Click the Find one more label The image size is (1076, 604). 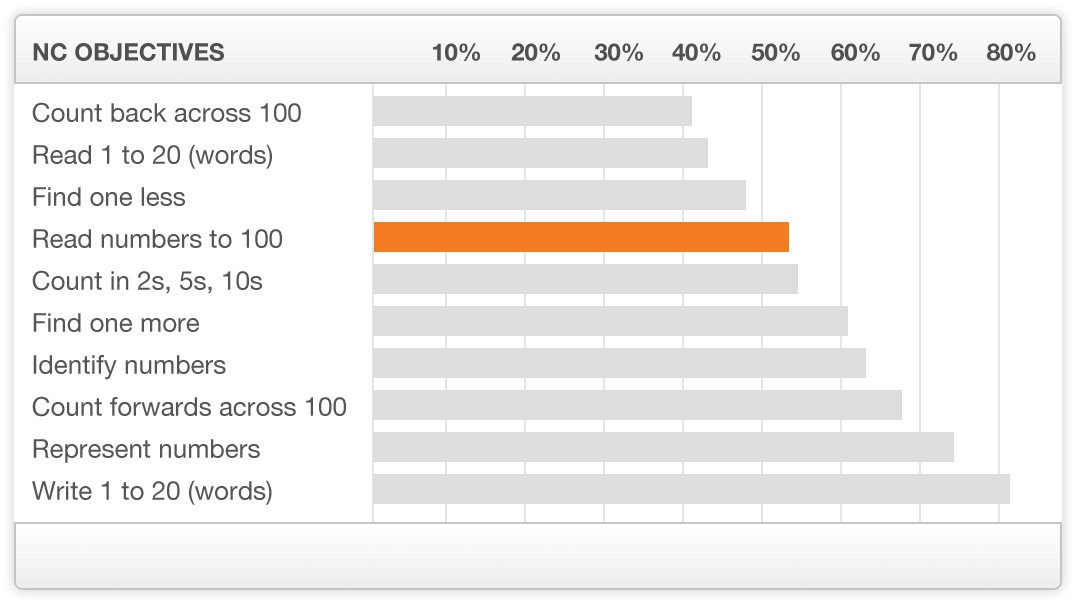coord(116,323)
